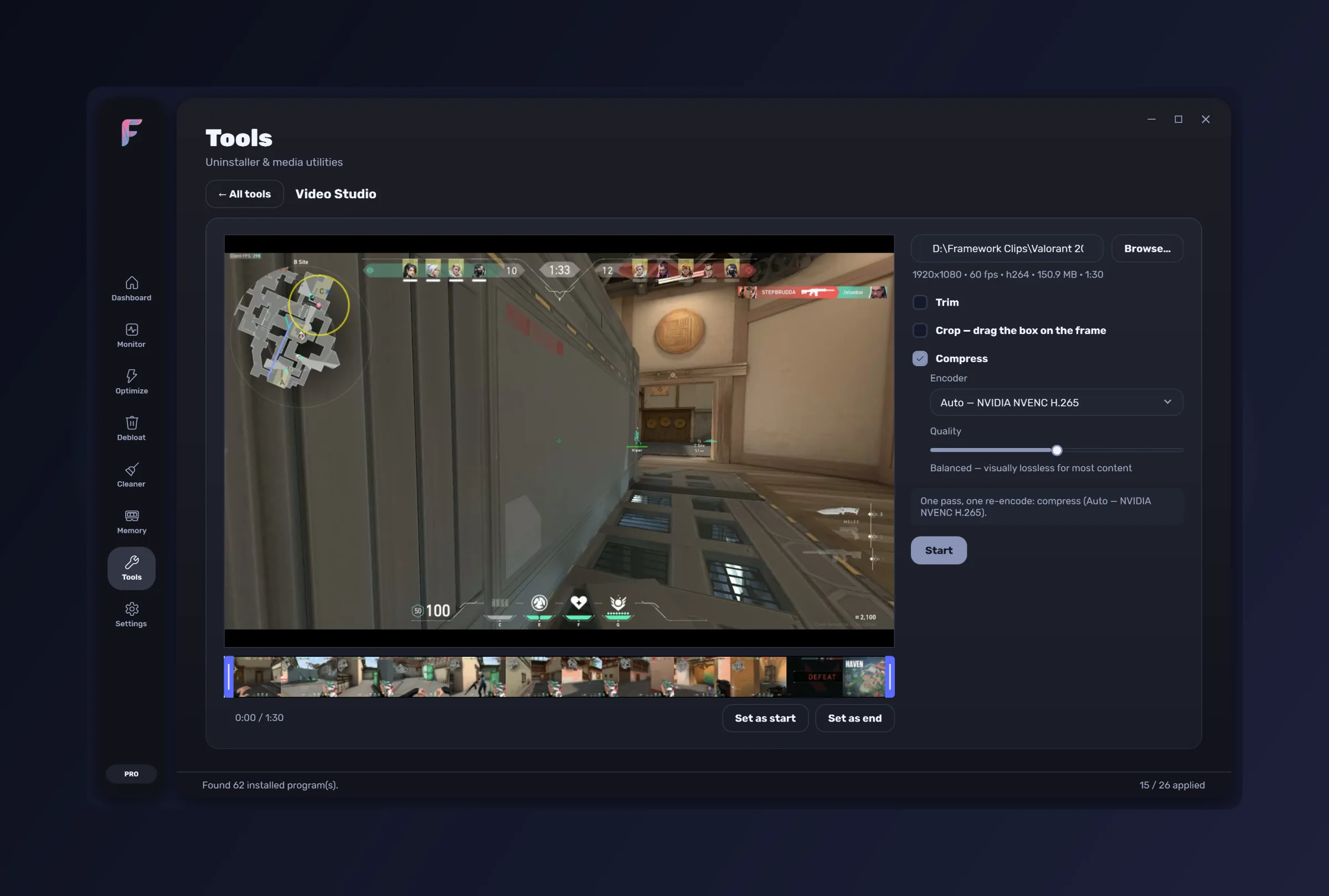Click the right trim handle on timeline
The height and width of the screenshot is (896, 1329).
[890, 677]
